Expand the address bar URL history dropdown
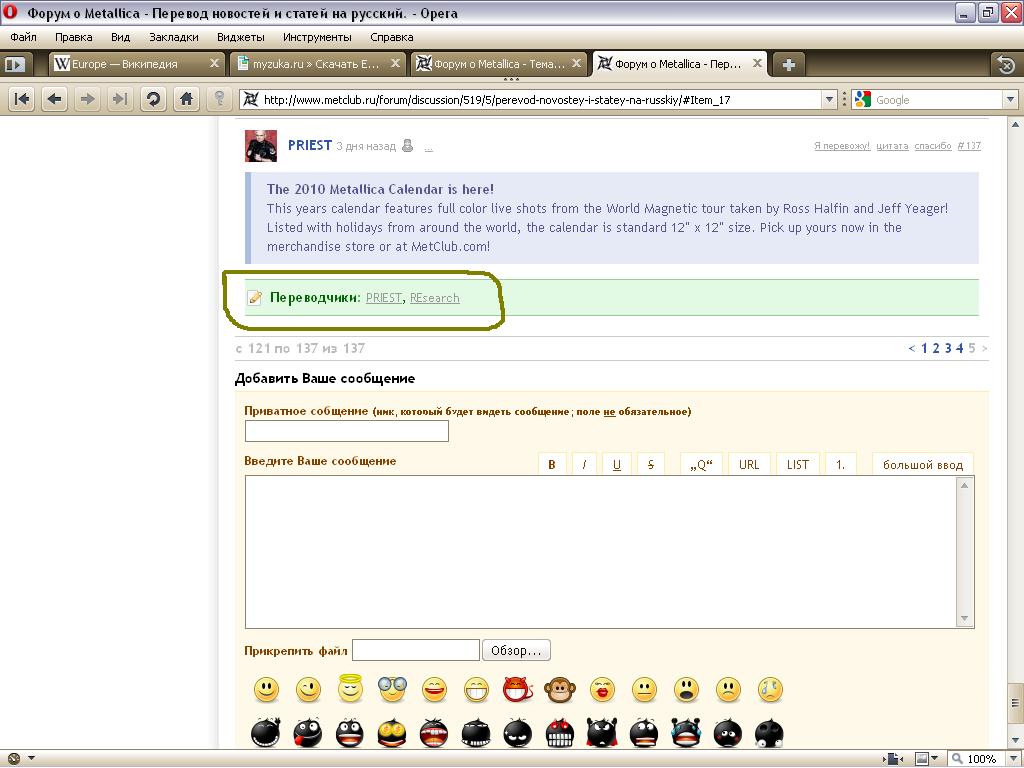This screenshot has width=1024, height=768. [x=829, y=99]
